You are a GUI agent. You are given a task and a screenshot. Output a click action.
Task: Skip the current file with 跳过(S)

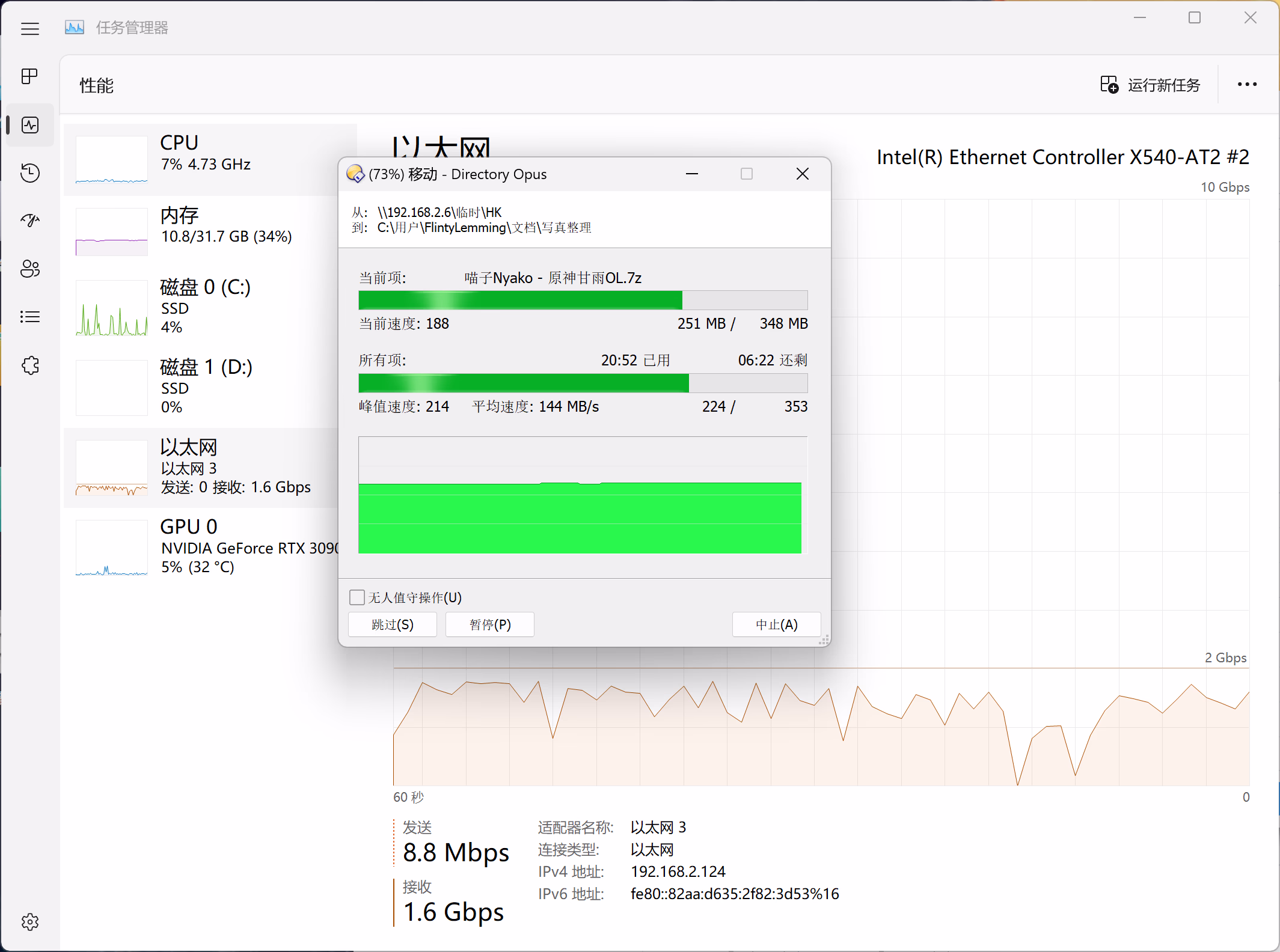(393, 624)
